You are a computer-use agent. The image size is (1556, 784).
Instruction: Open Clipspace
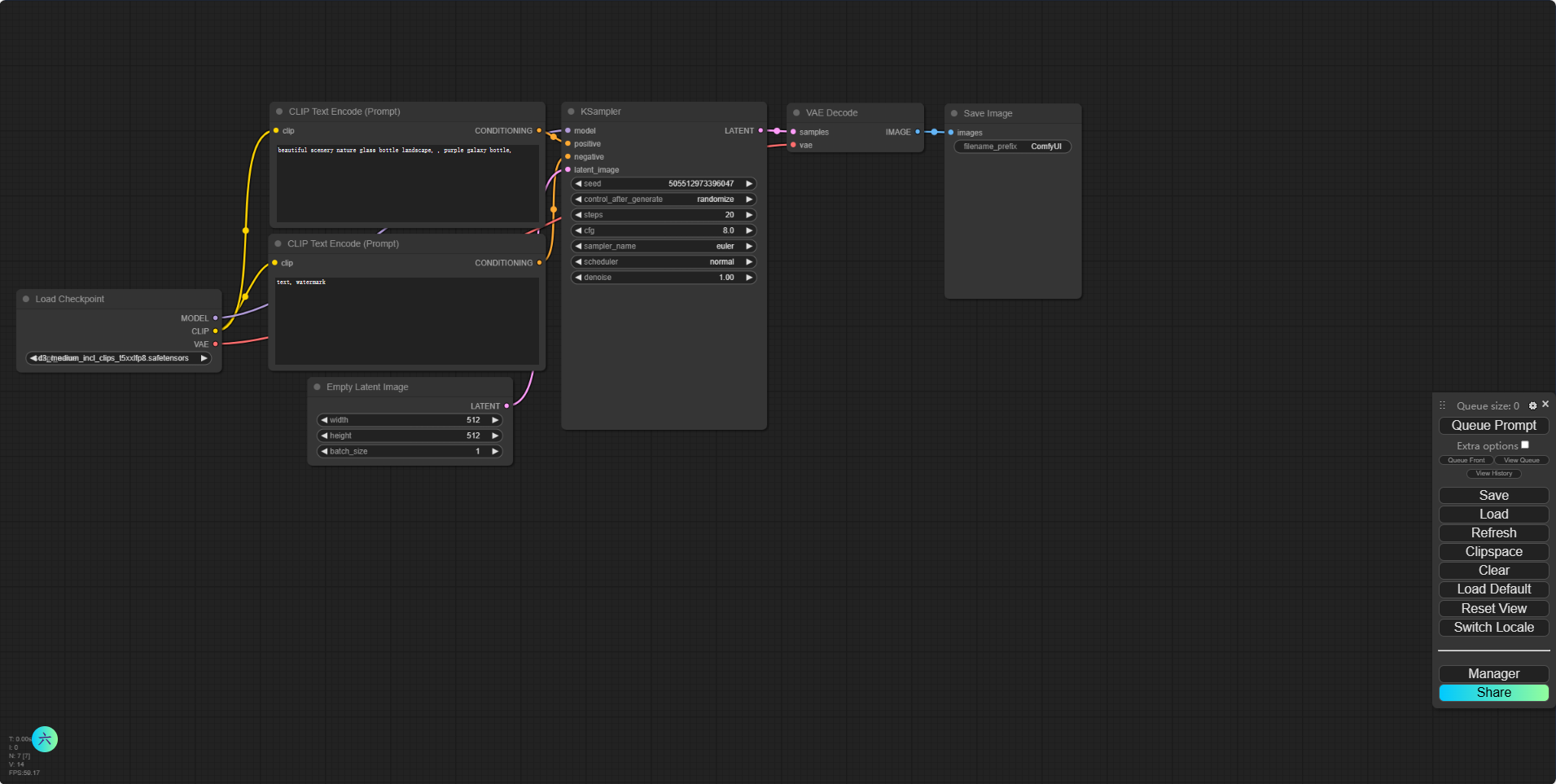[1493, 552]
